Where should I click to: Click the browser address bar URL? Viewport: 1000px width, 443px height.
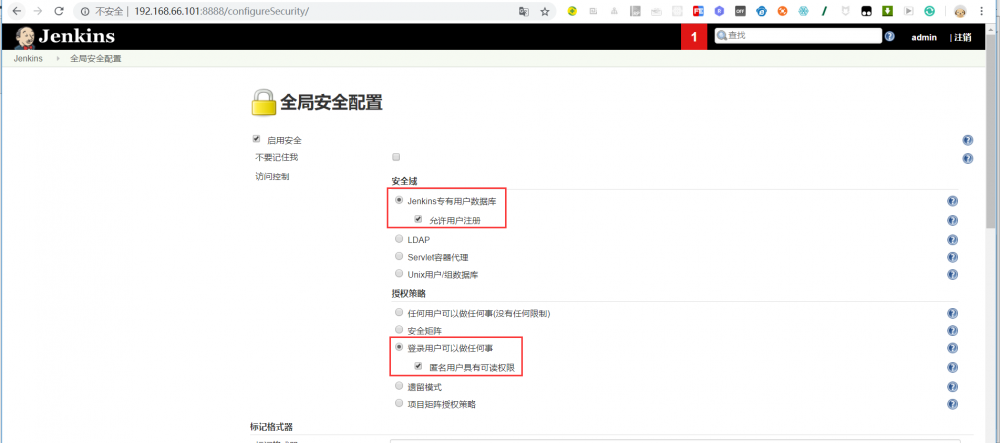[x=221, y=11]
